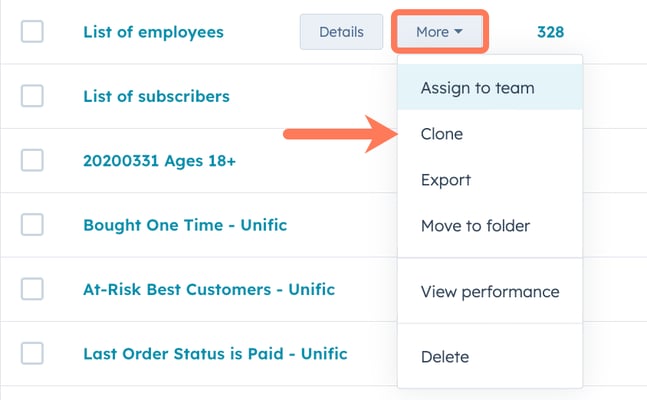Check Last Order Status is Paid checkbox

click(x=32, y=353)
